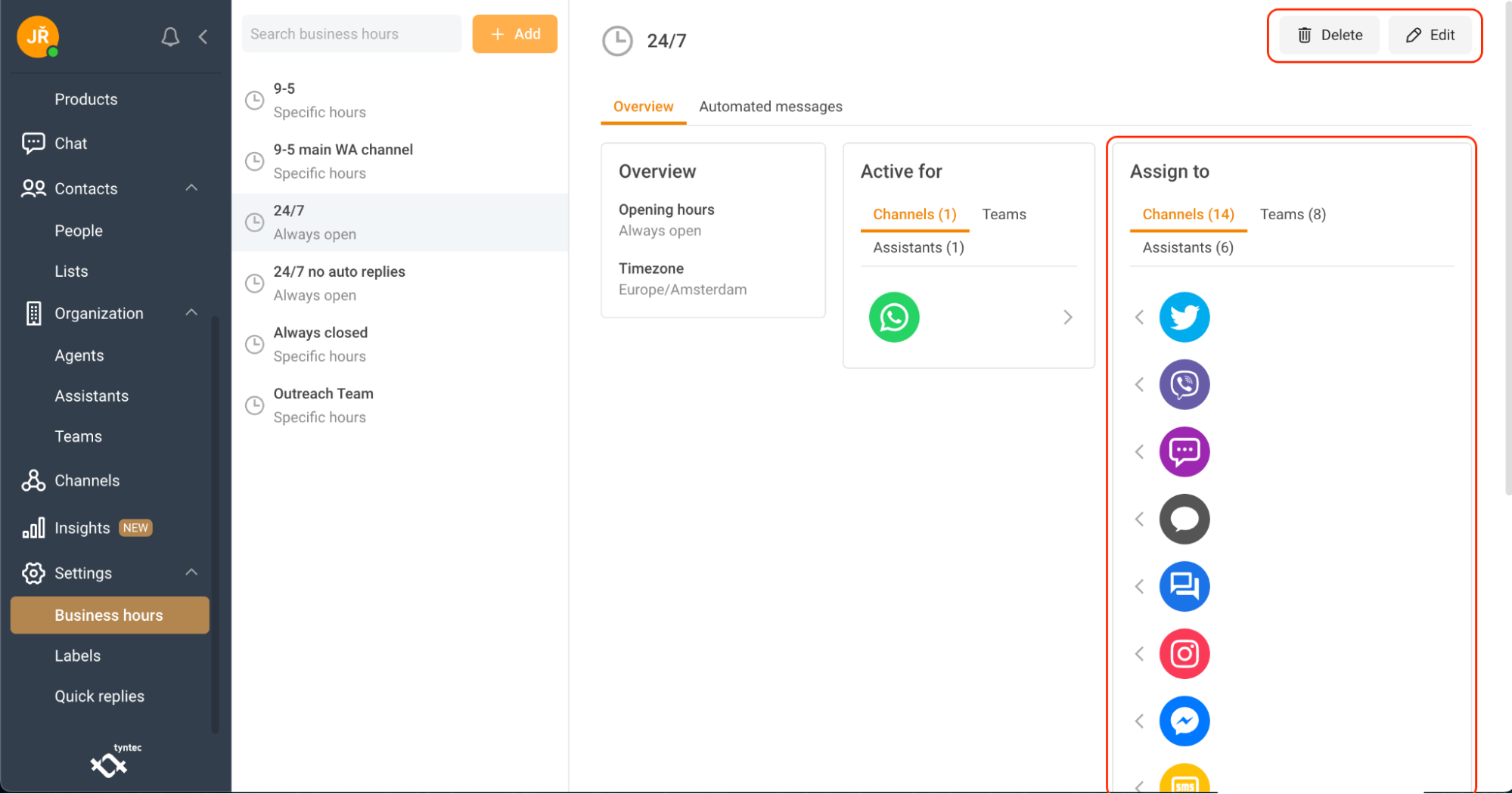Image resolution: width=1512 pixels, height=794 pixels.
Task: Click the Settings gear icon
Action: pos(33,573)
